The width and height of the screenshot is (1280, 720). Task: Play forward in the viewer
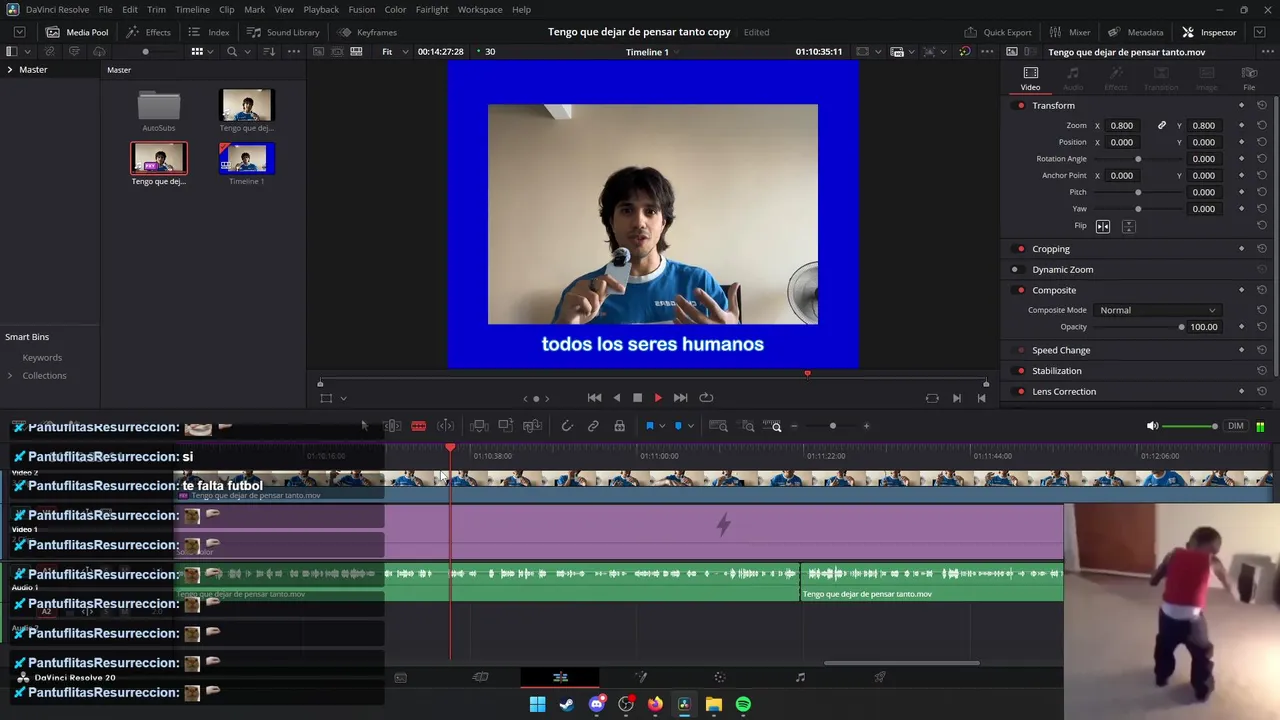pos(658,397)
